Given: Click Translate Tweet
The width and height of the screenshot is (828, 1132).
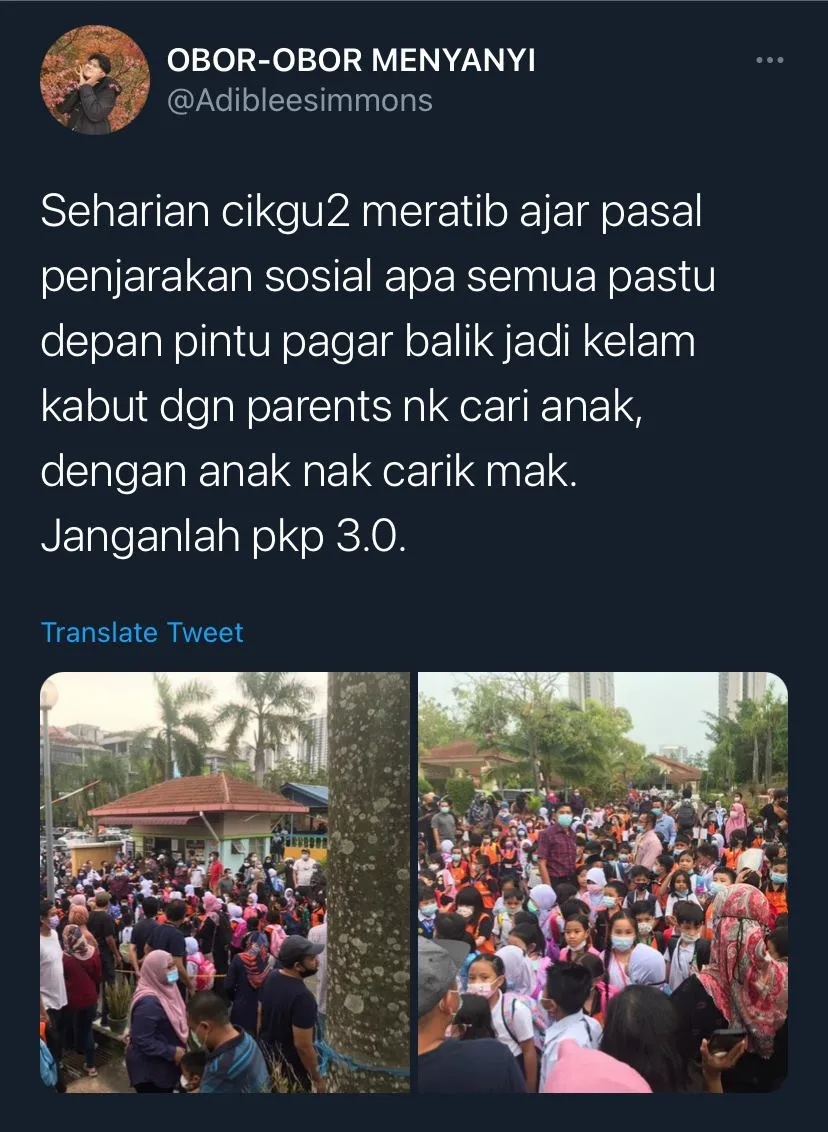Looking at the screenshot, I should pos(142,632).
